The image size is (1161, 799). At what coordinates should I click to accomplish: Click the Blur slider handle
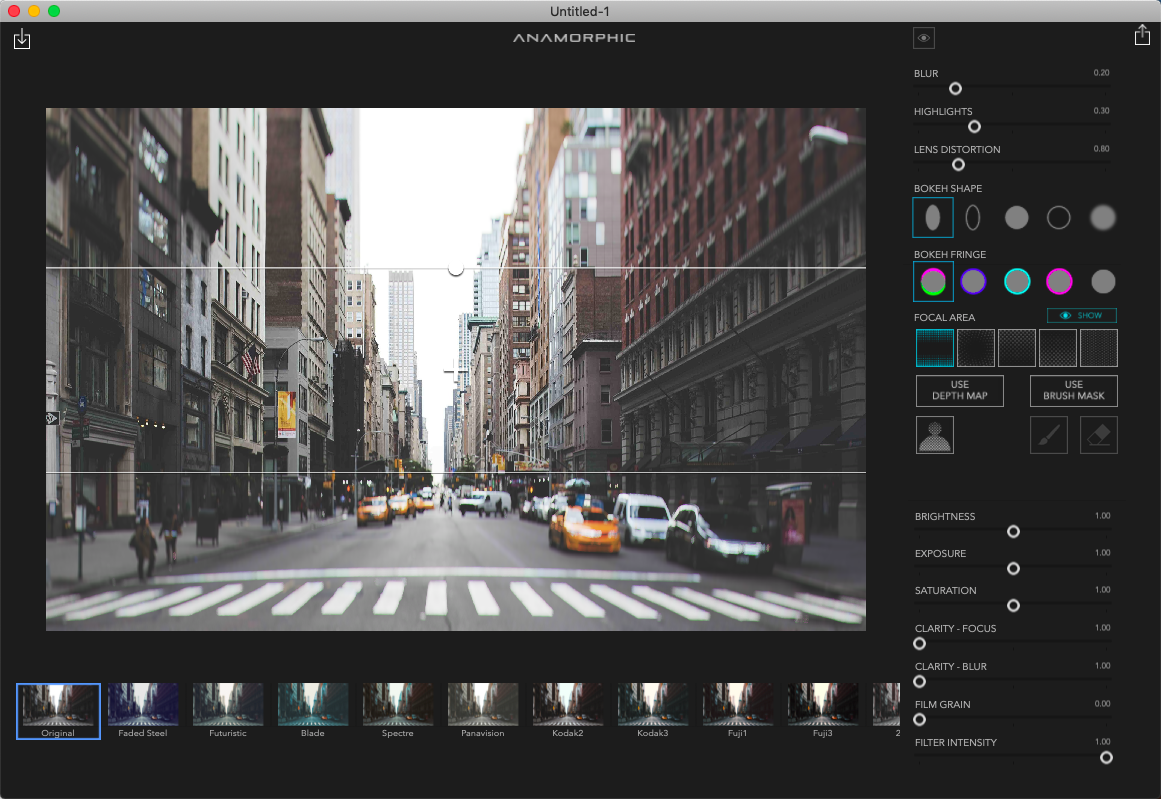pos(955,89)
